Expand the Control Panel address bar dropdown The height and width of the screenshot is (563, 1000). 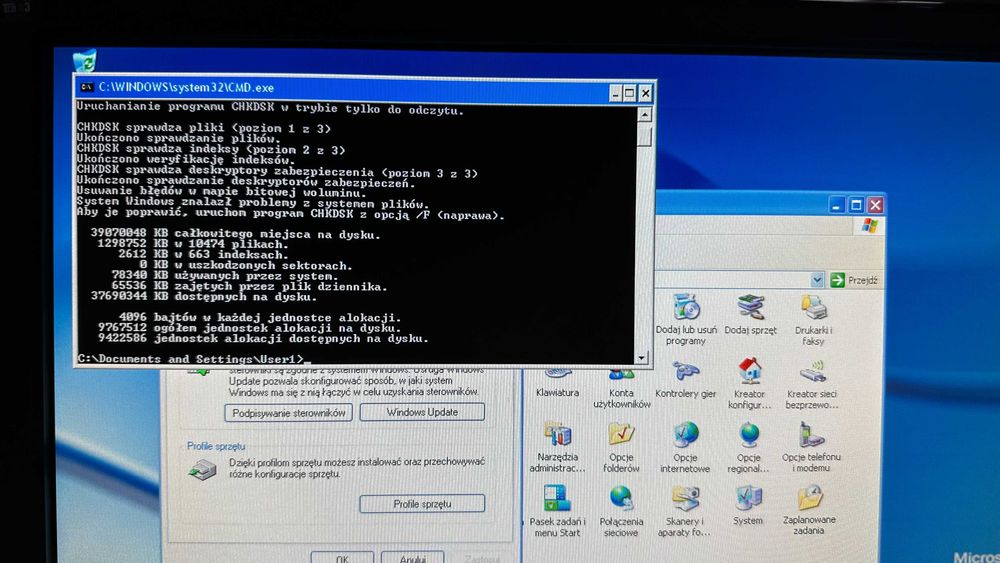tap(817, 280)
